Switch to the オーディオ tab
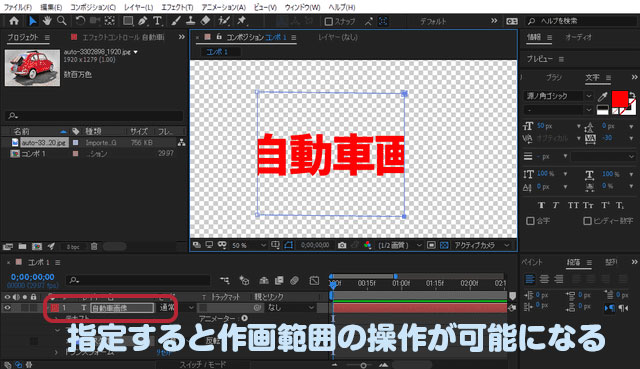Screen dimensions: 640x369 (x=578, y=37)
